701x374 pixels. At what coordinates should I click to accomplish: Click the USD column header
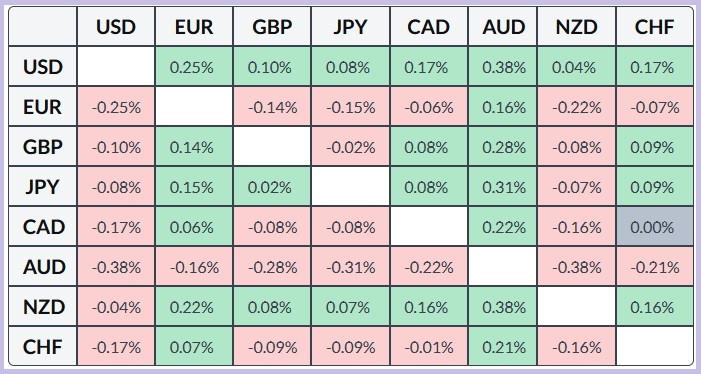click(x=116, y=27)
